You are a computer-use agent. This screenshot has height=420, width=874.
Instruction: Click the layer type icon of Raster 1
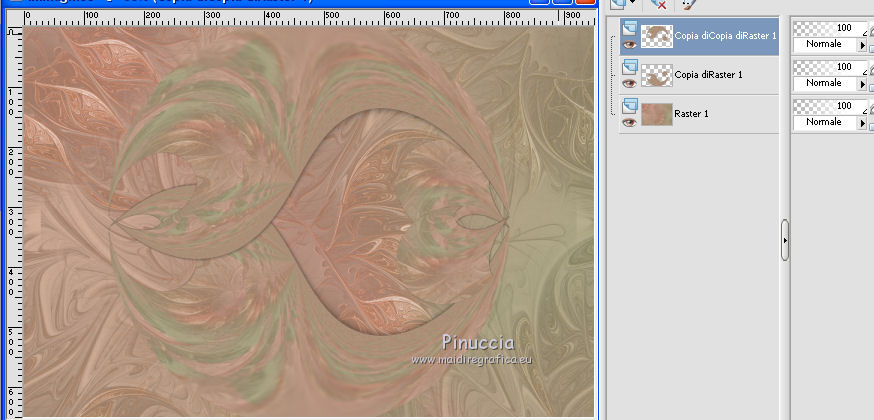629,106
